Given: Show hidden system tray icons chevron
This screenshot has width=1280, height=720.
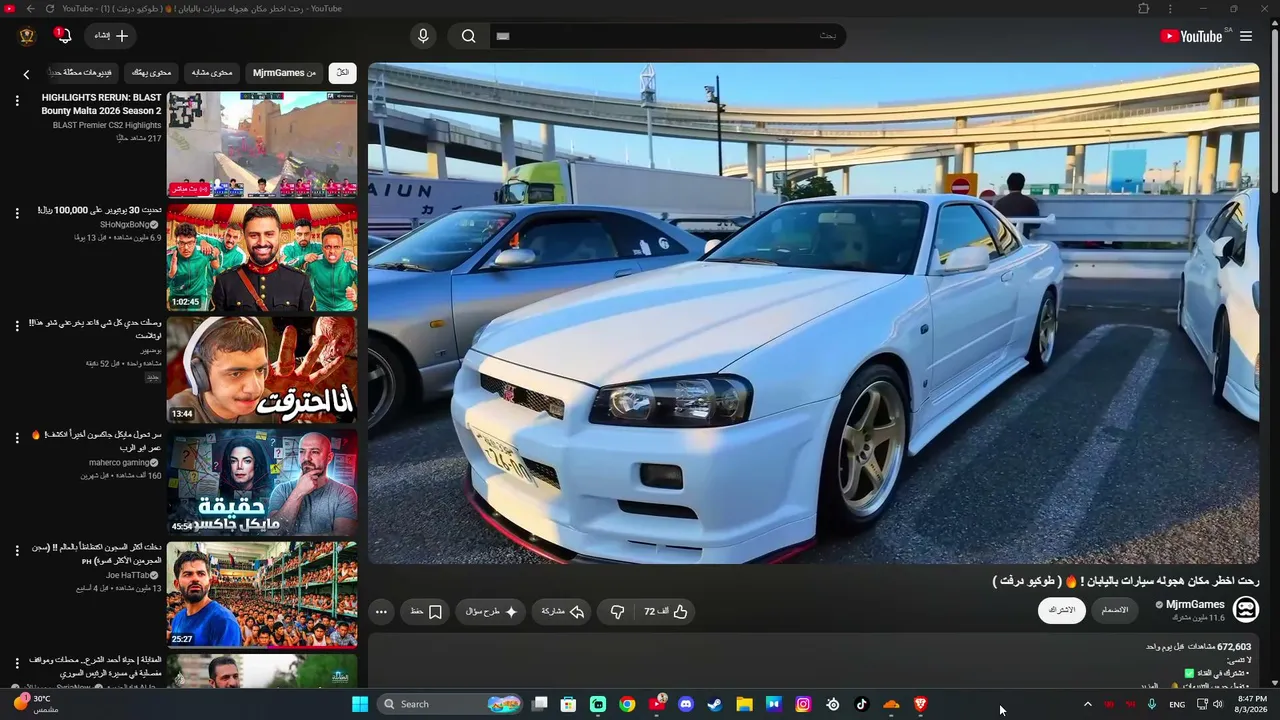Looking at the screenshot, I should 1088,704.
